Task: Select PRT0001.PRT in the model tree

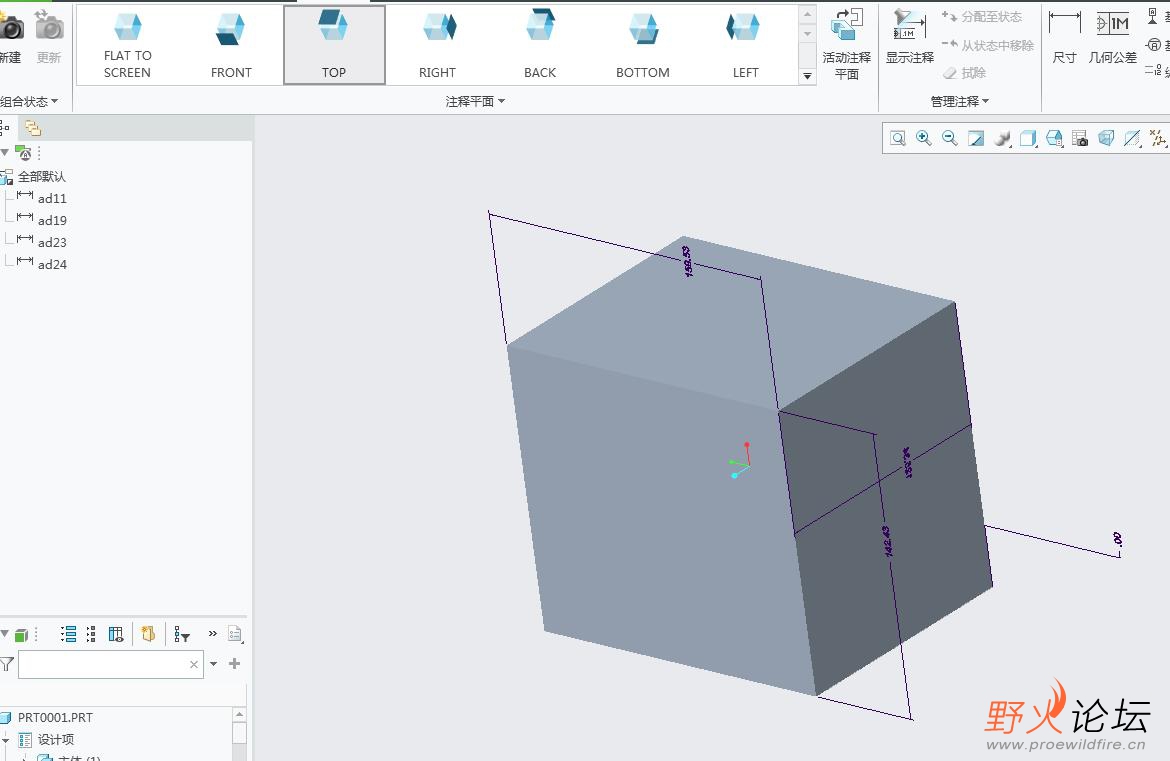Action: click(x=55, y=717)
